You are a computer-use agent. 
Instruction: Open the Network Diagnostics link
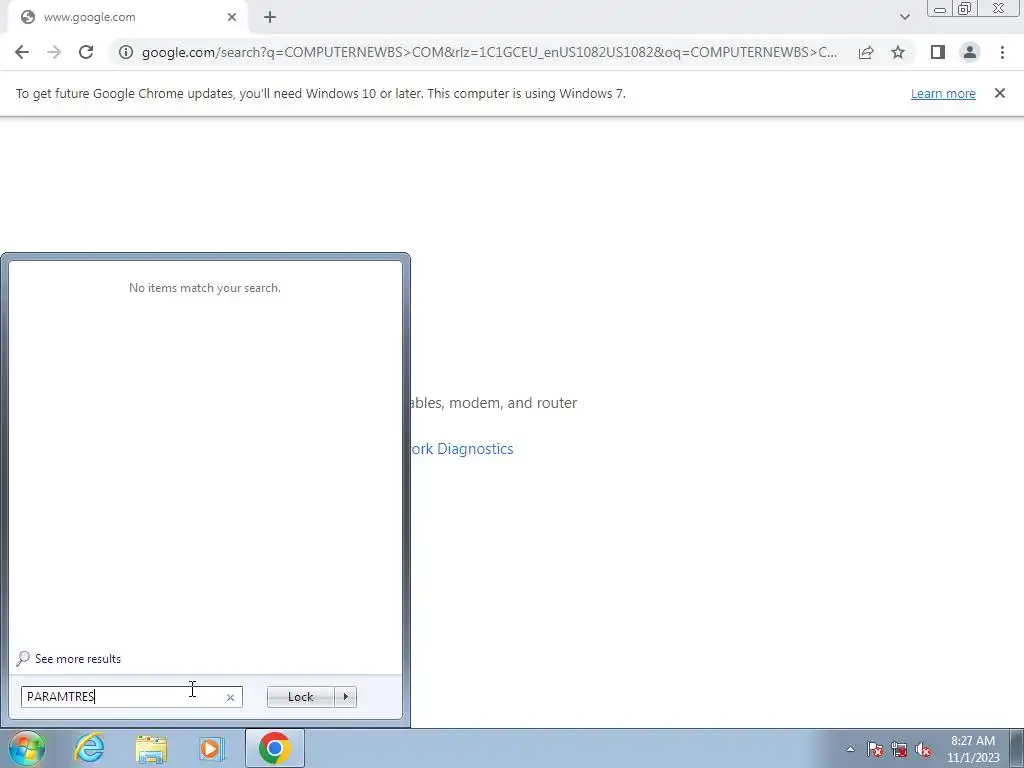coord(462,449)
